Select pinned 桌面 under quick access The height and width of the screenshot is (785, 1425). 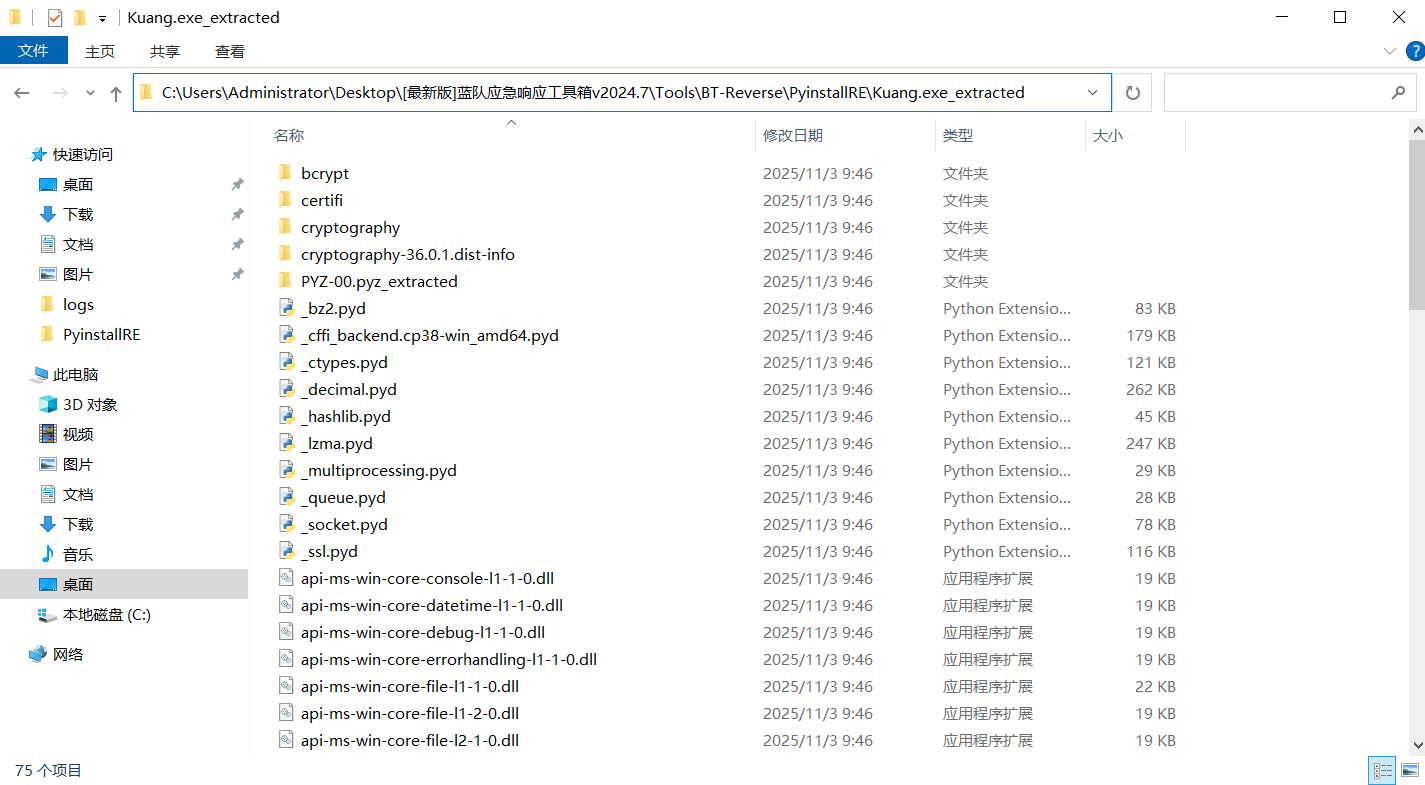pyautogui.click(x=77, y=184)
